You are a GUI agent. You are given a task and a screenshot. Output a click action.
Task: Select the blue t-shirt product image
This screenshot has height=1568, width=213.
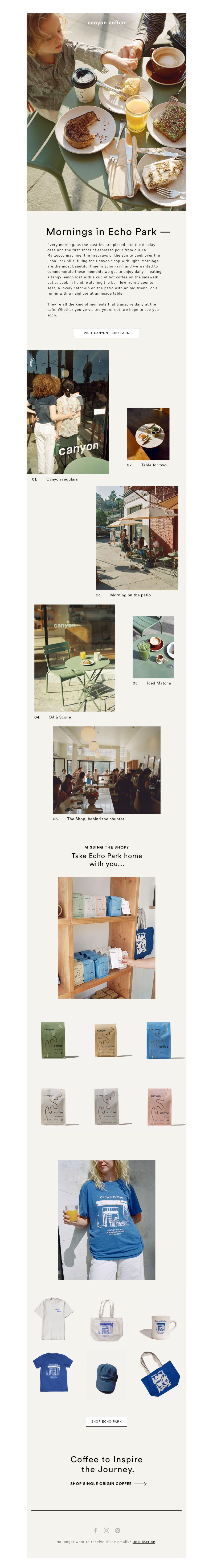point(52,1372)
